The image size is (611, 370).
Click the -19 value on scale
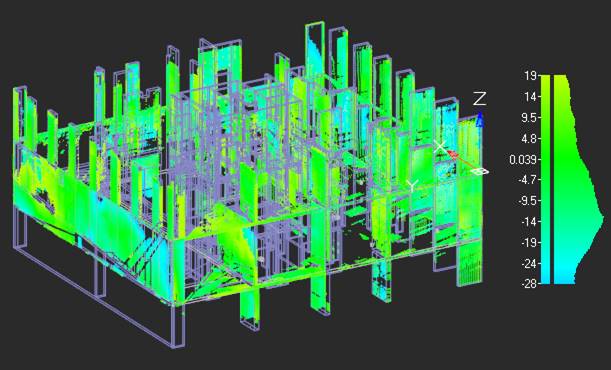tap(528, 243)
